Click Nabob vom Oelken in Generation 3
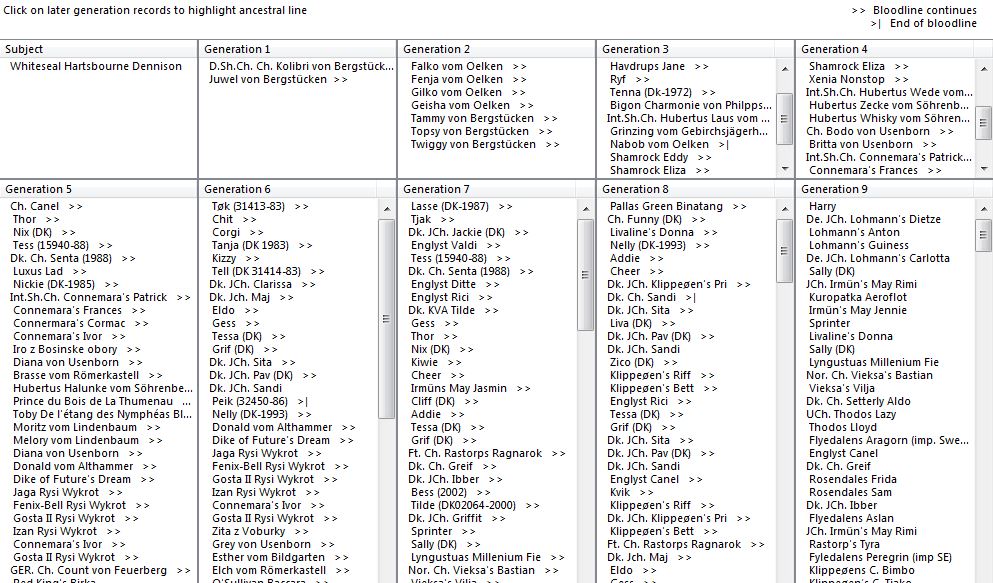The width and height of the screenshot is (993, 583). coord(669,144)
